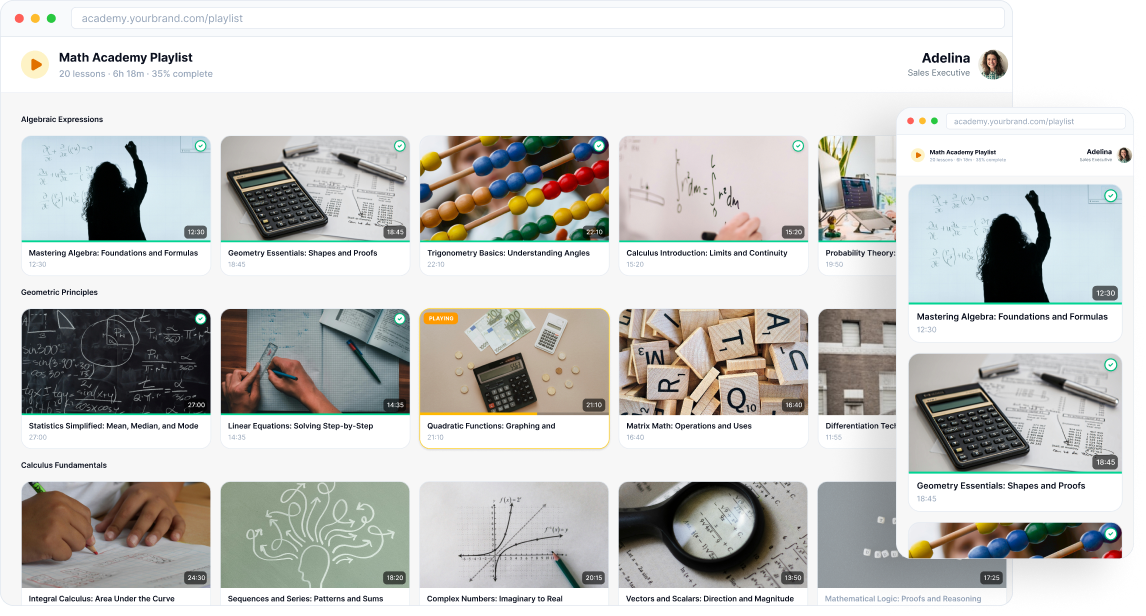Toggle completed checkmark on Statistics Simplified card
1146x616 pixels.
(200, 319)
